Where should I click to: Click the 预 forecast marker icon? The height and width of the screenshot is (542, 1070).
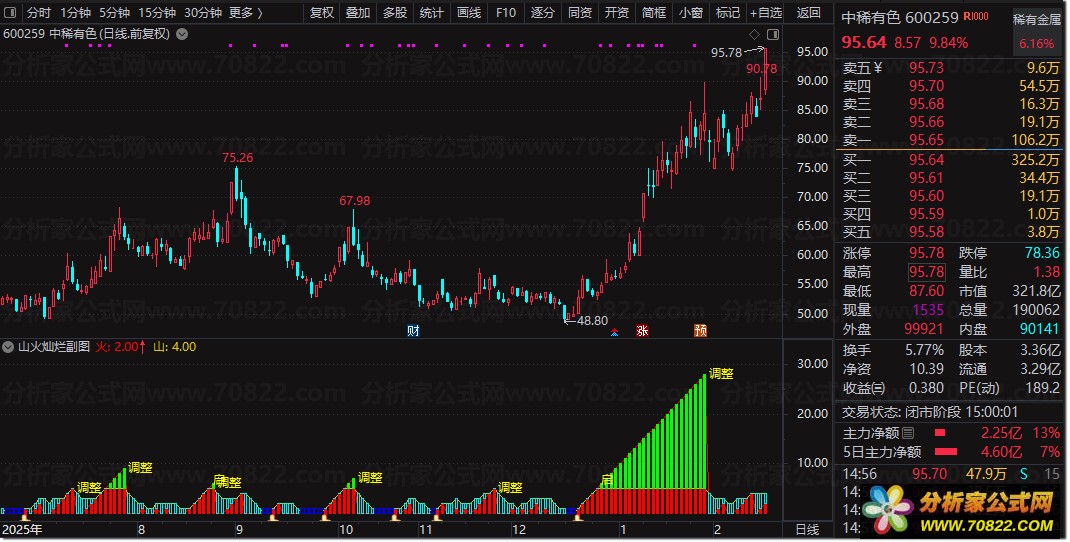700,331
